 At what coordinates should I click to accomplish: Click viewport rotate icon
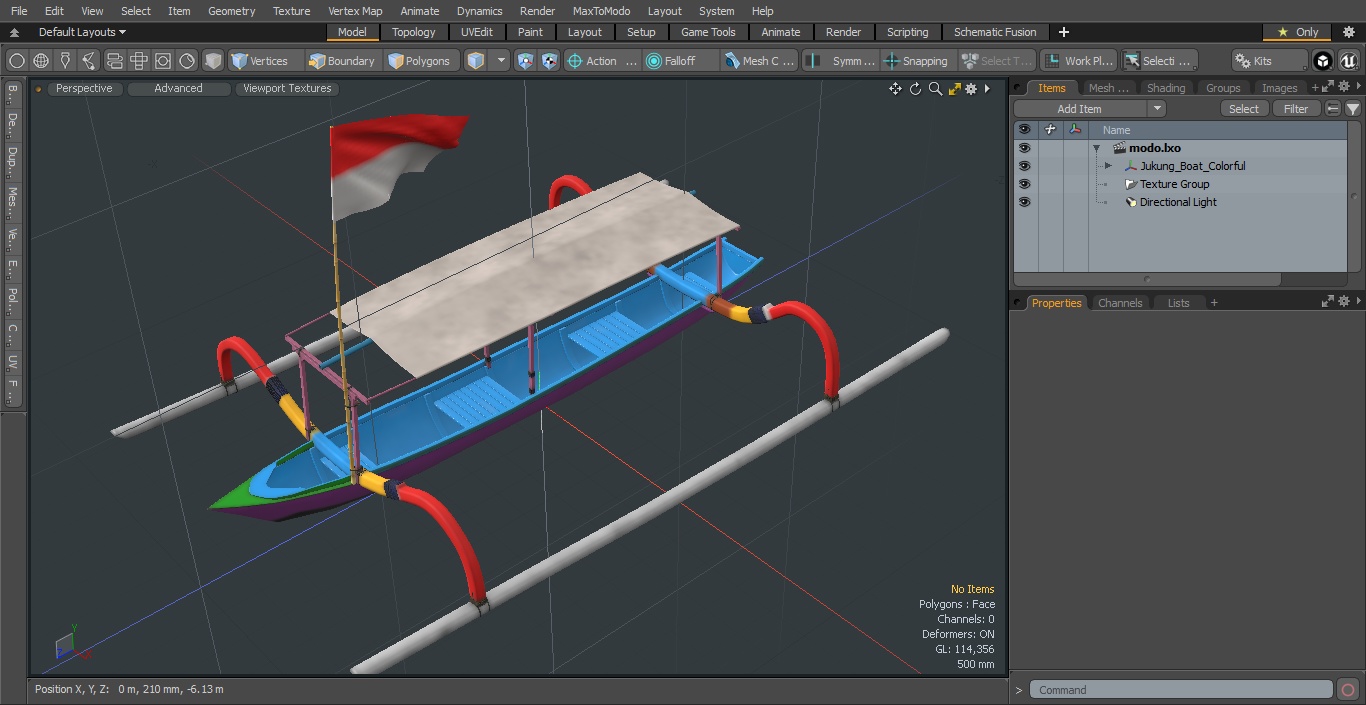point(915,89)
